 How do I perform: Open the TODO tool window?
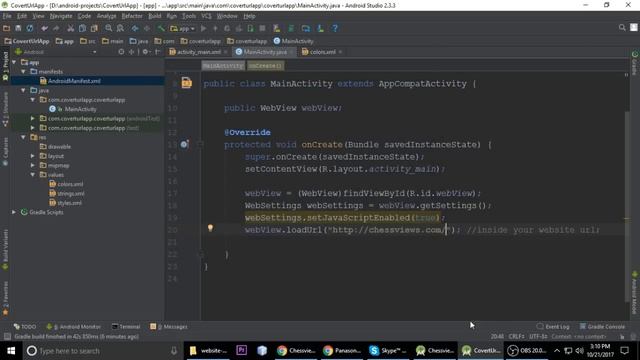click(24, 327)
